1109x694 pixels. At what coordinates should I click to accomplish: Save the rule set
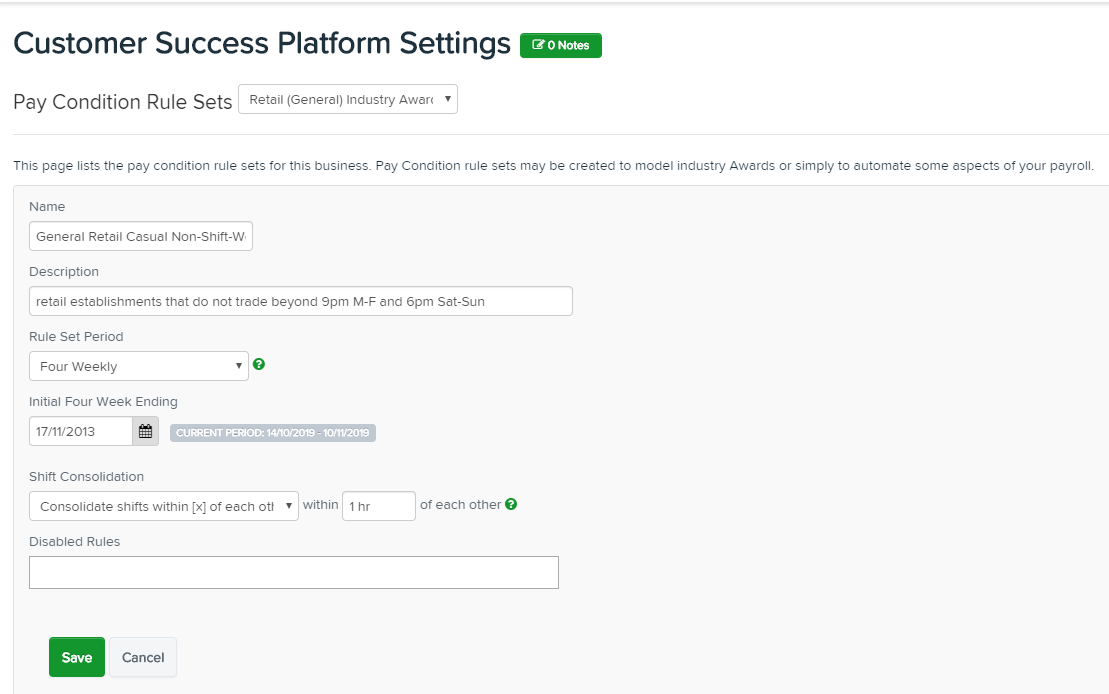point(76,657)
